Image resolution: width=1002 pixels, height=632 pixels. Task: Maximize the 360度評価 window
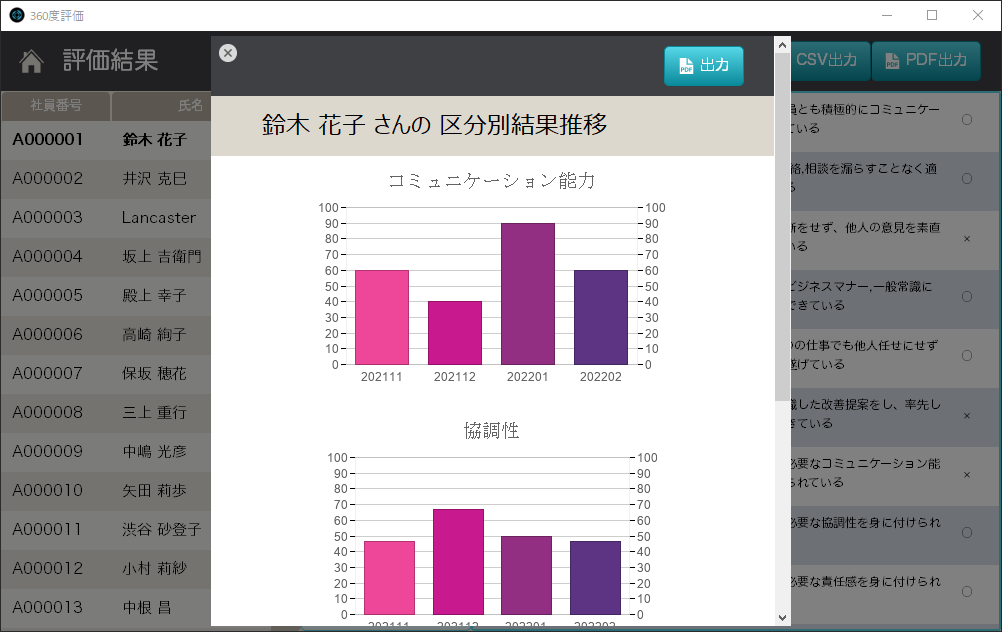pos(932,15)
